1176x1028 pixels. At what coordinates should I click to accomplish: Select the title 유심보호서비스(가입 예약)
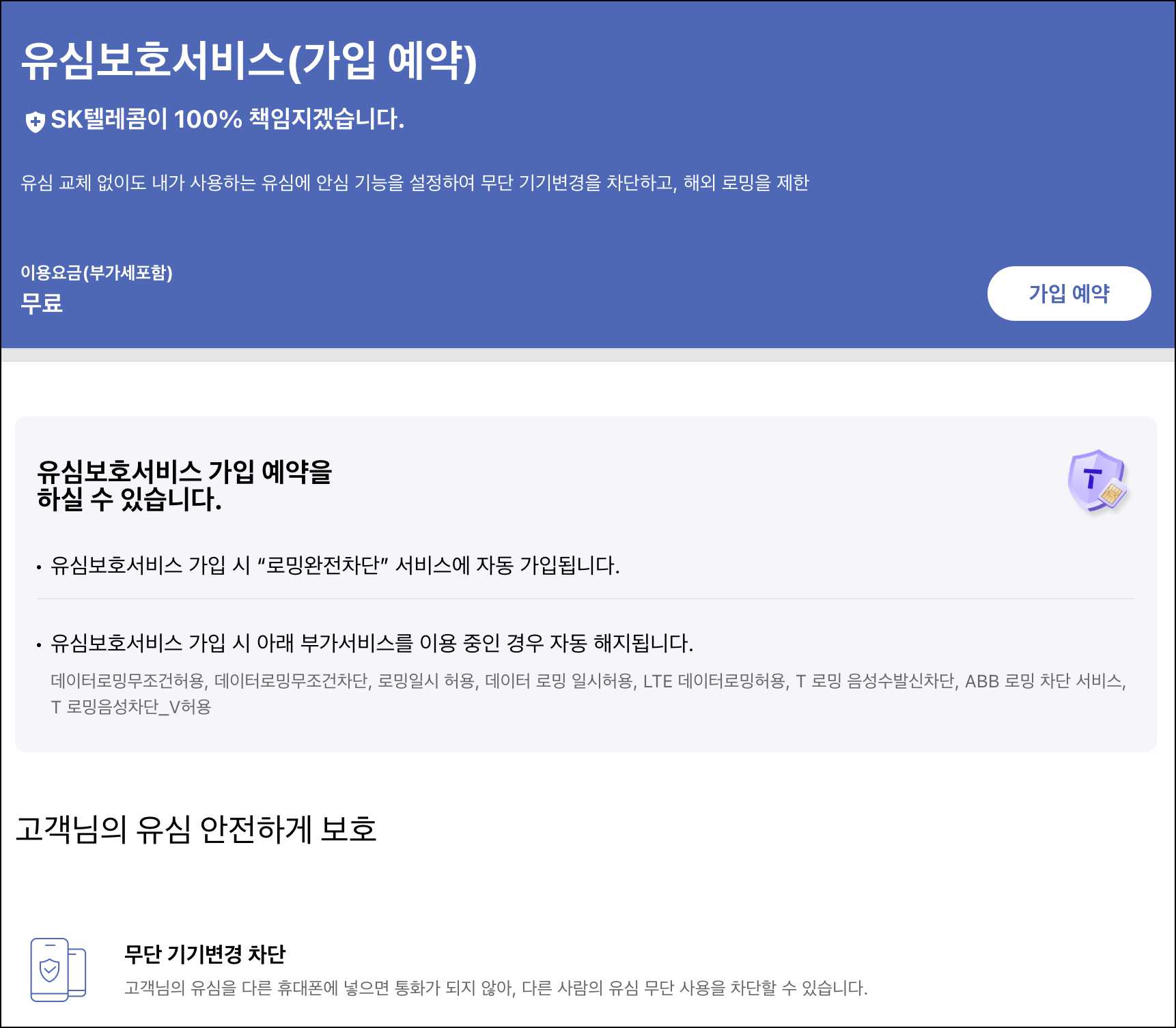coord(249,61)
